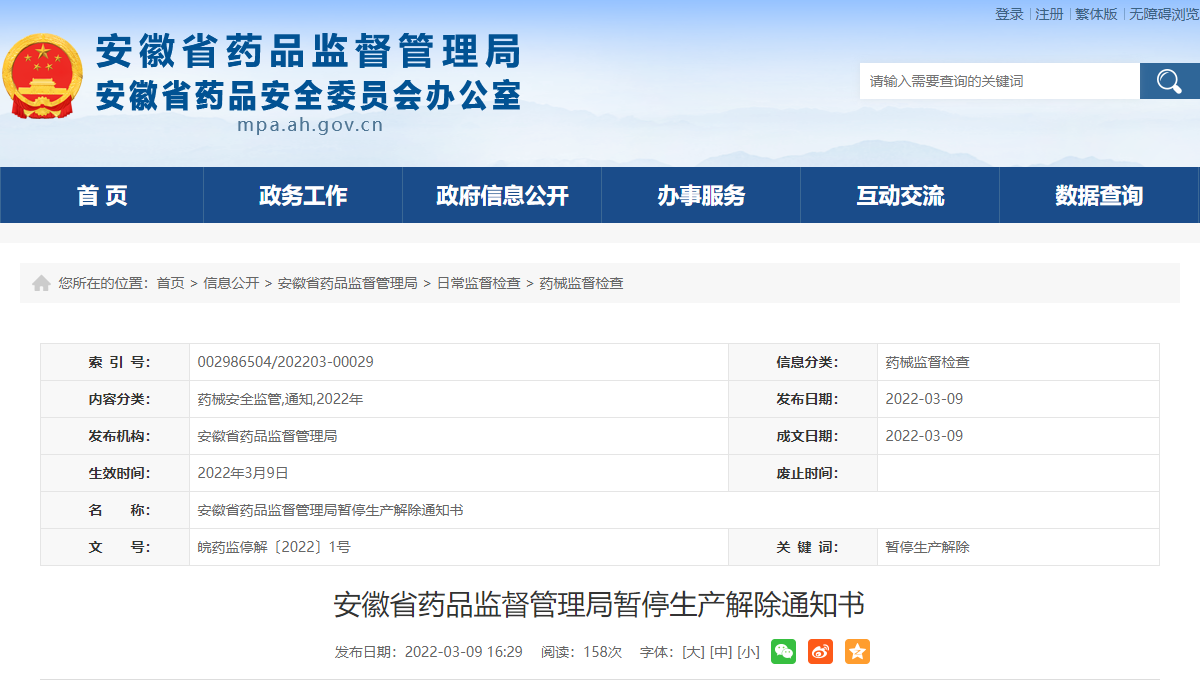Open the 政务工作 navigation tab
This screenshot has width=1200, height=693.
(x=303, y=196)
